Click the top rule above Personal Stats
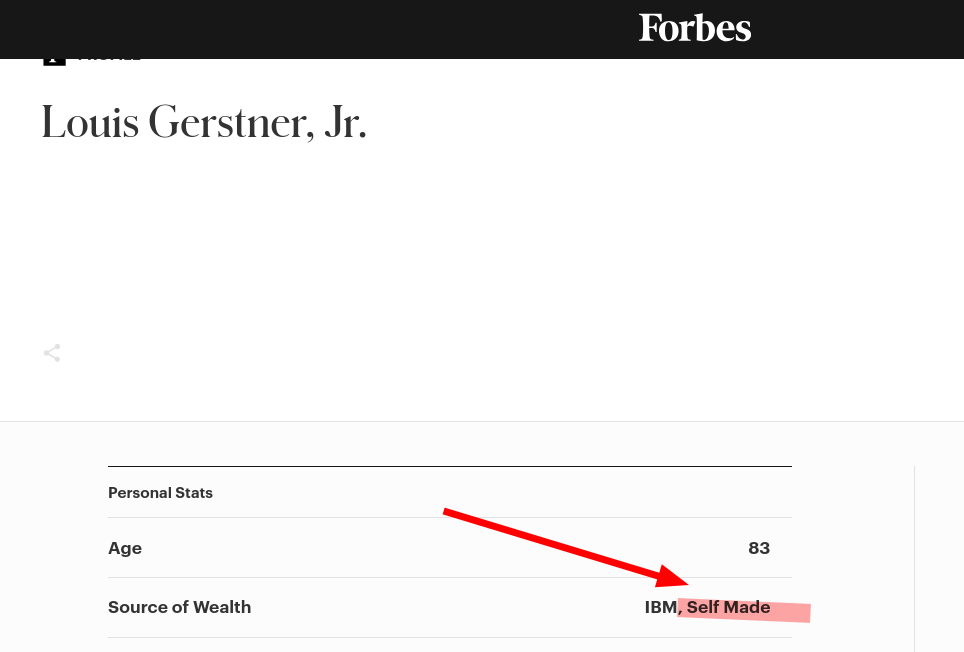This screenshot has height=652, width=964. tap(450, 466)
